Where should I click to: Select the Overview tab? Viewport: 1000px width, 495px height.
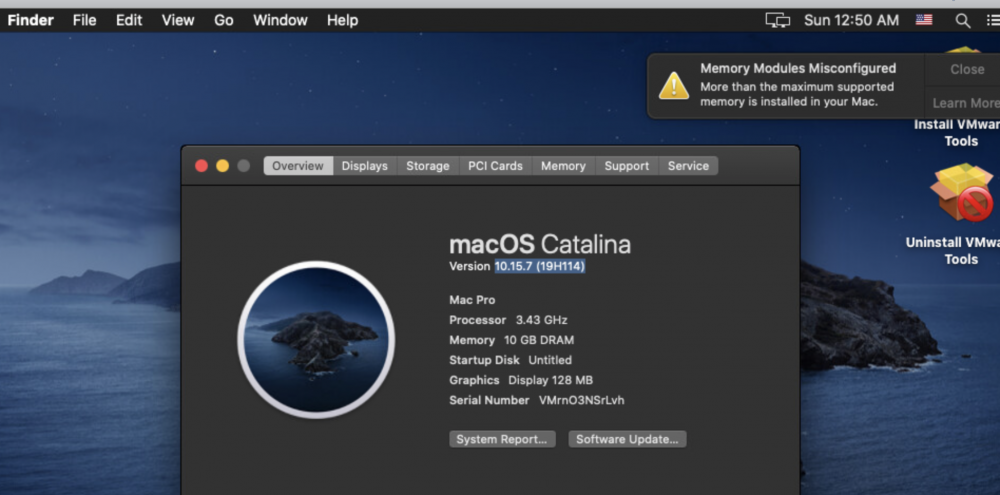pyautogui.click(x=298, y=166)
